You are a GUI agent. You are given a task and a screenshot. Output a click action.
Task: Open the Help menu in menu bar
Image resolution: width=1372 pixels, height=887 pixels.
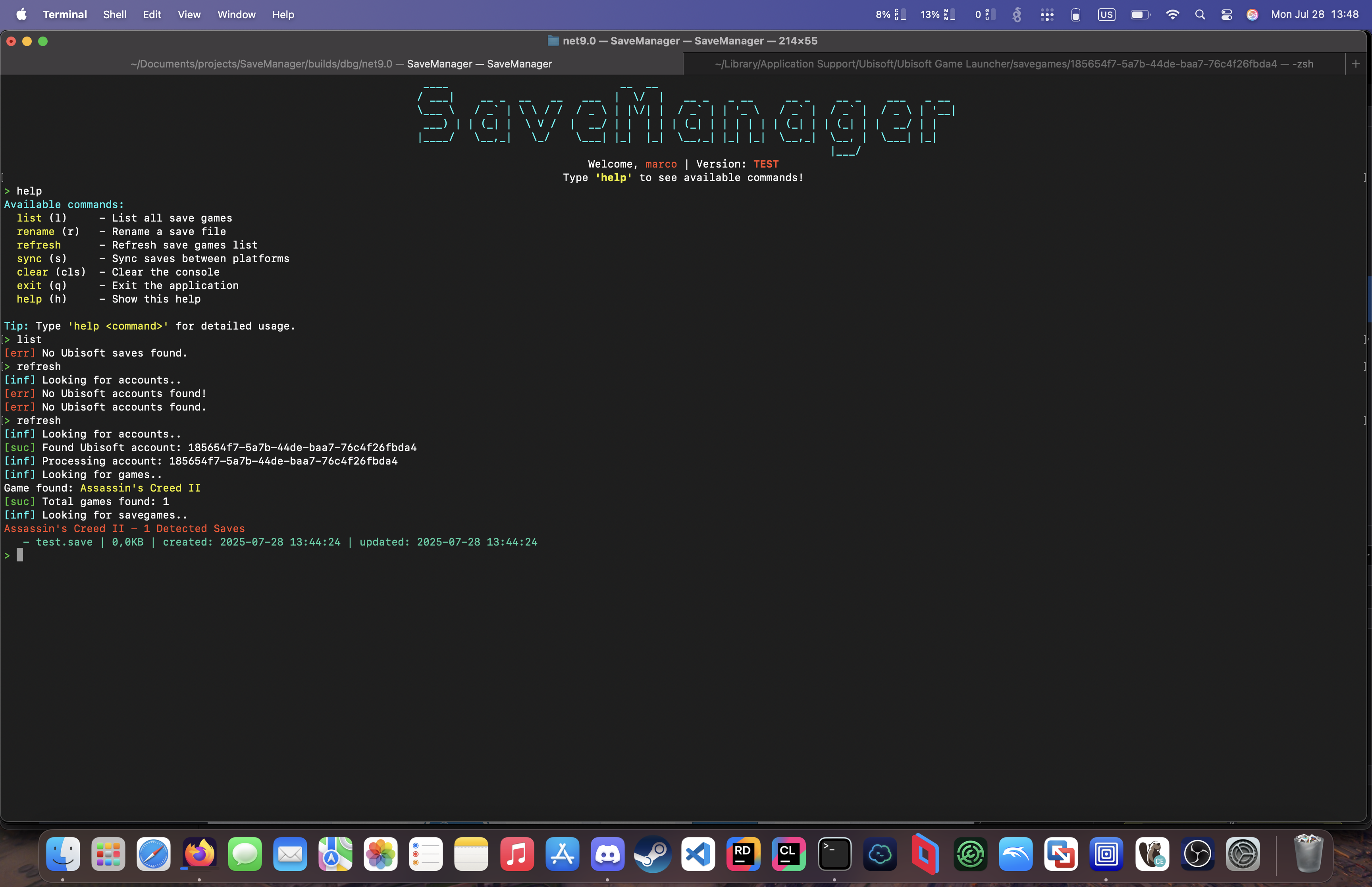coord(283,14)
